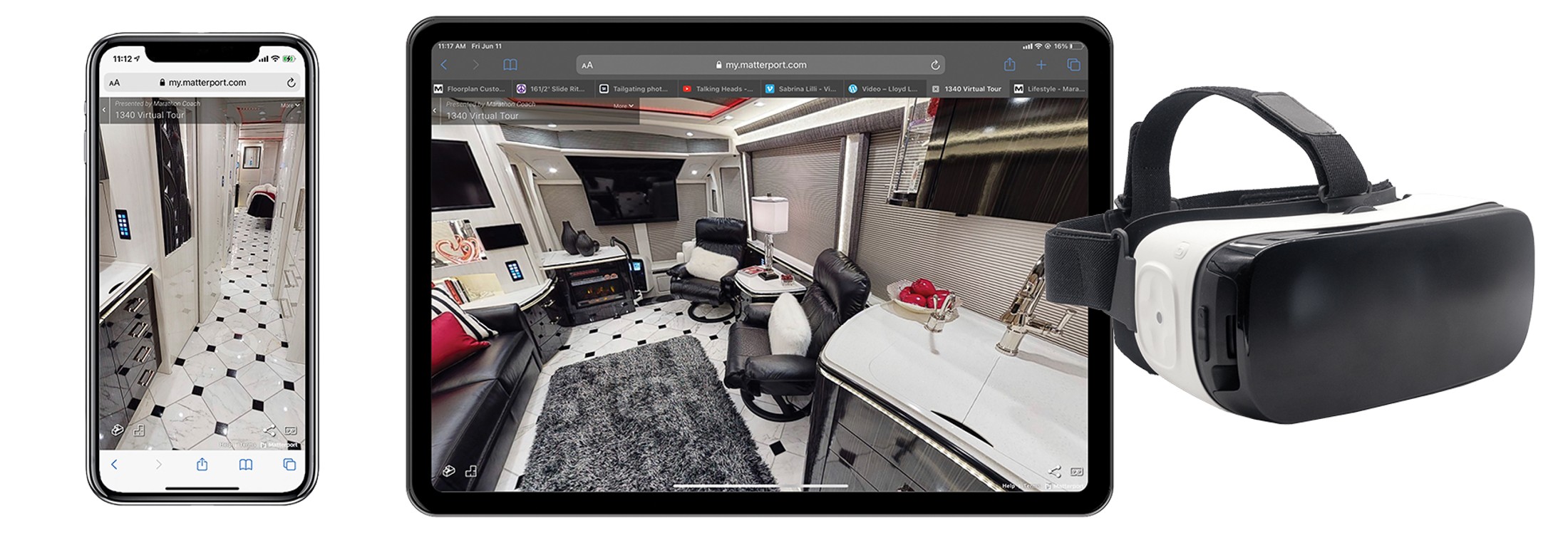This screenshot has width=1568, height=533.
Task: Go forward in tablet Safari
Action: pos(475,65)
